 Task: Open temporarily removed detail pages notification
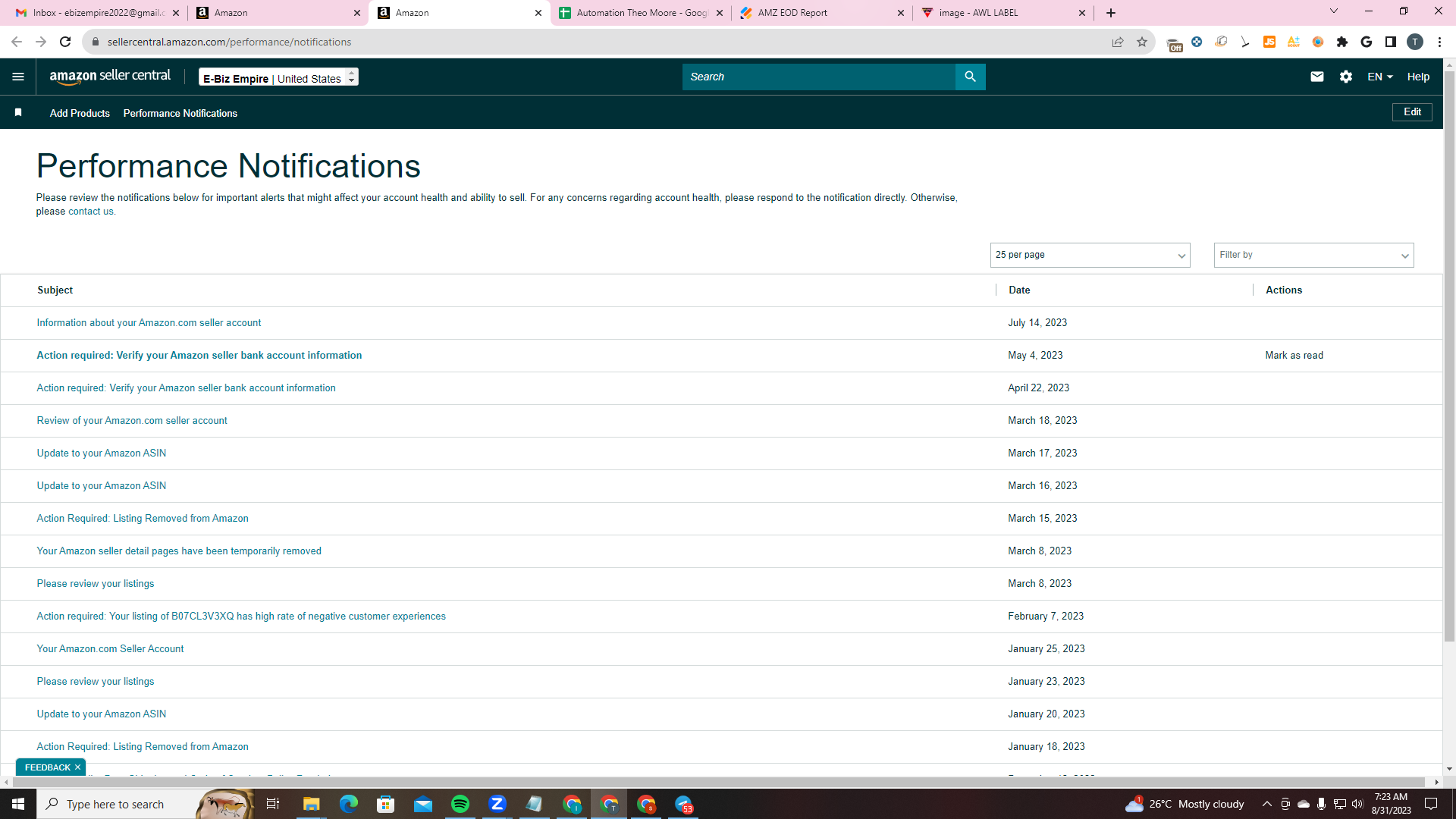click(x=179, y=551)
